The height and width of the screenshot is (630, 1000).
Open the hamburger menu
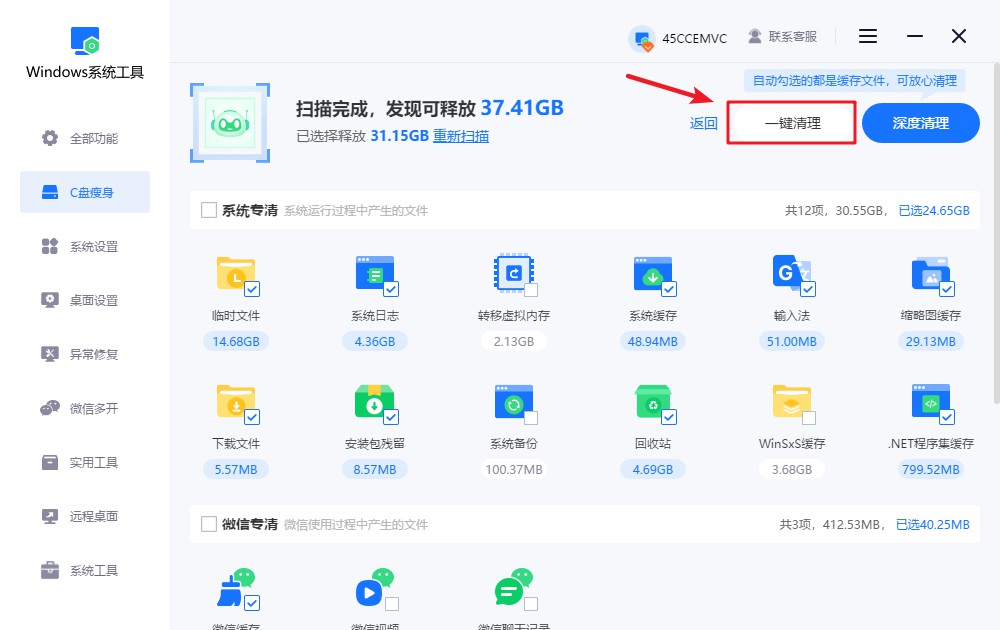click(x=867, y=36)
